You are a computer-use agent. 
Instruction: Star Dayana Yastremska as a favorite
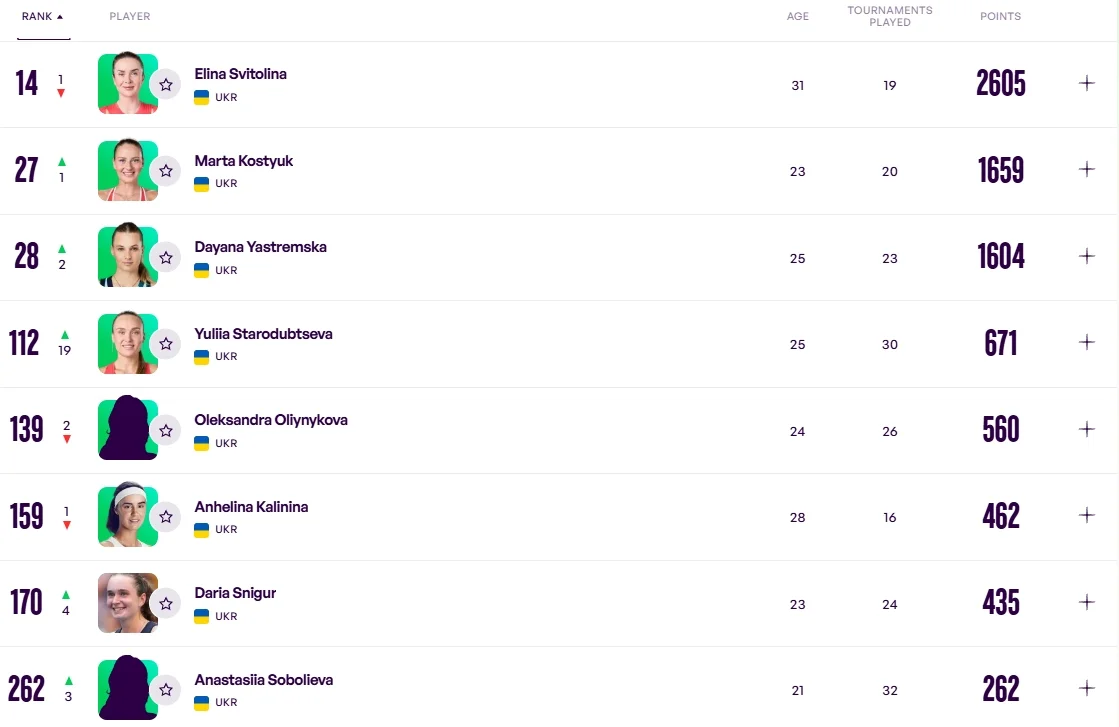pyautogui.click(x=166, y=258)
